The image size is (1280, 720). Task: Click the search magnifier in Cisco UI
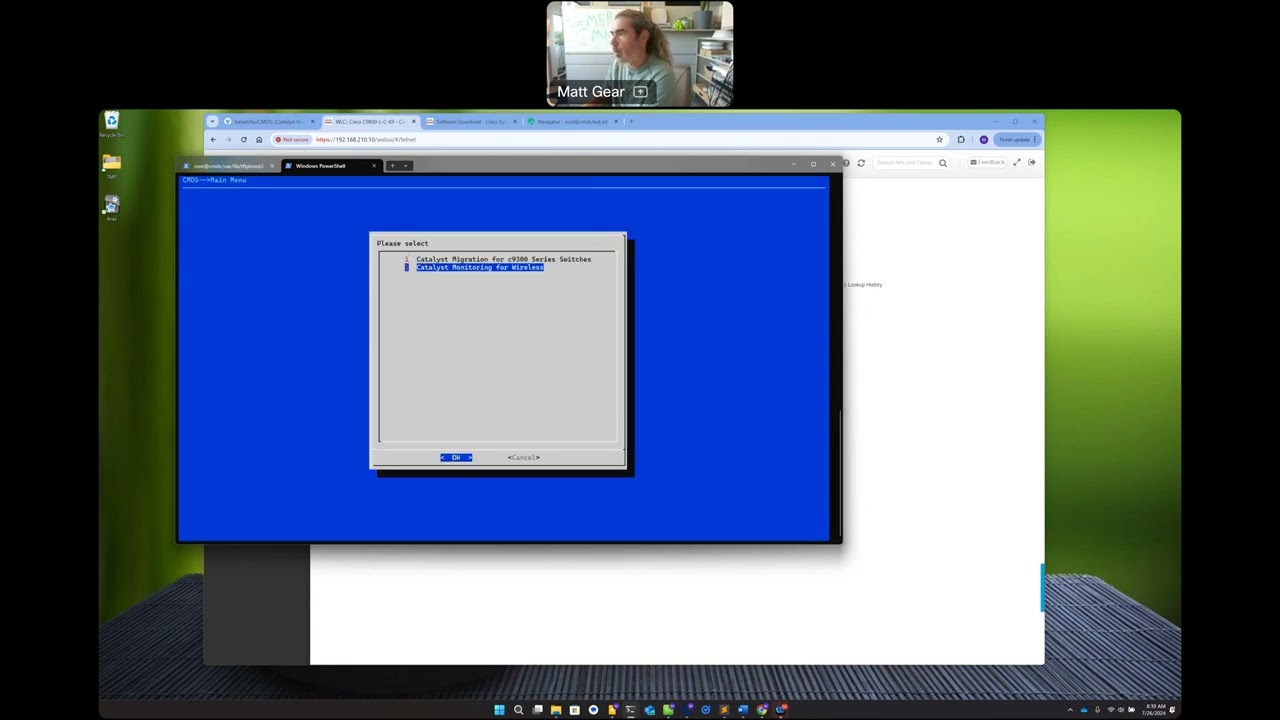pos(942,163)
